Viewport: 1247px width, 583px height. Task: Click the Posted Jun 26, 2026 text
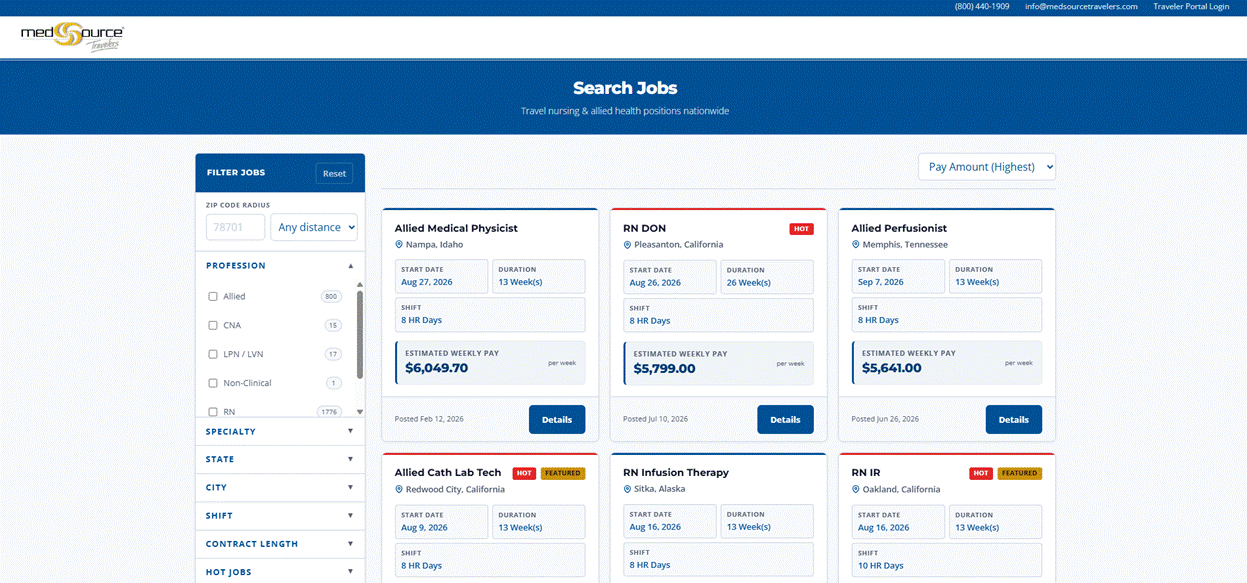coord(885,419)
